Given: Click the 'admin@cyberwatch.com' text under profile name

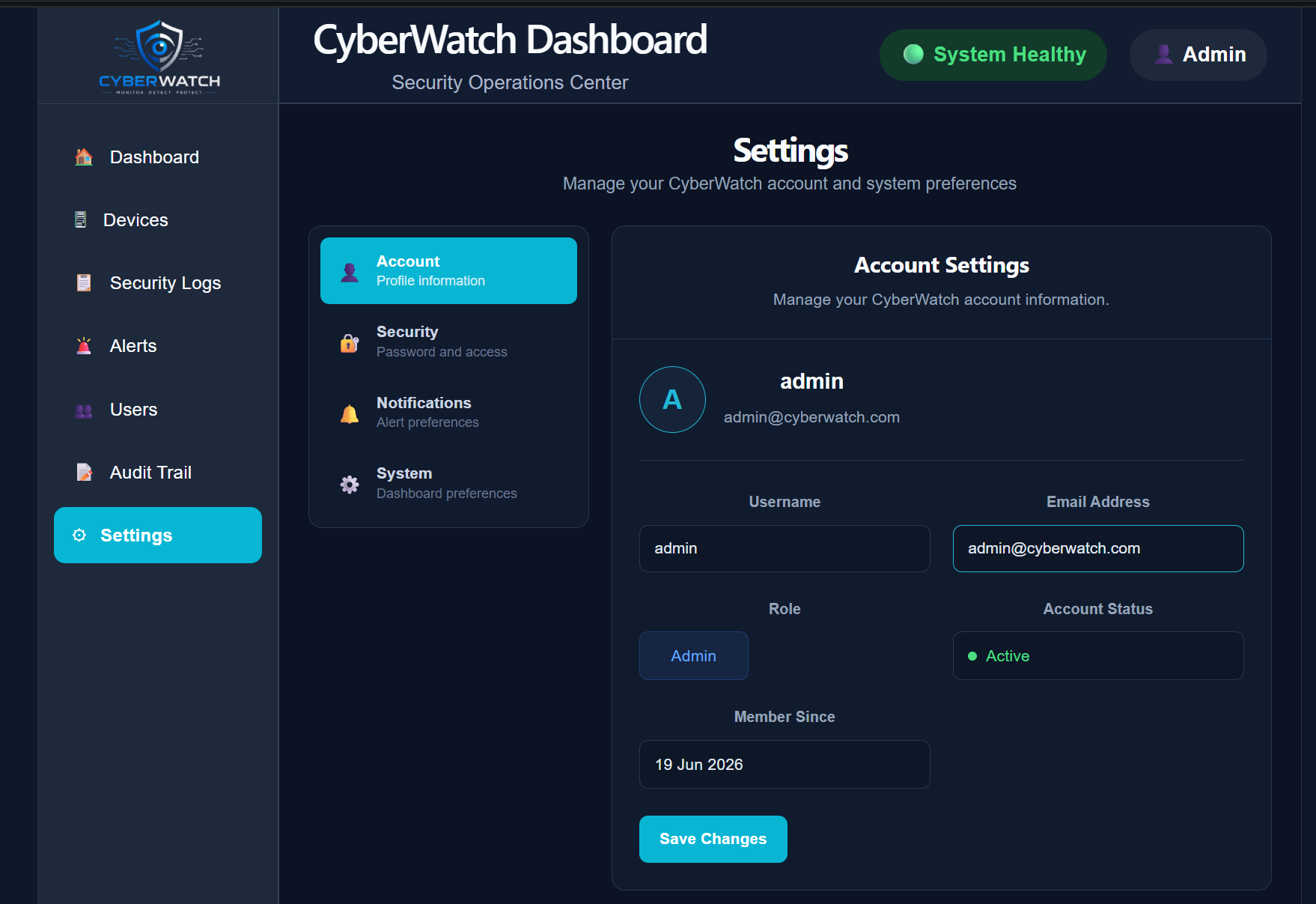Looking at the screenshot, I should pyautogui.click(x=811, y=417).
